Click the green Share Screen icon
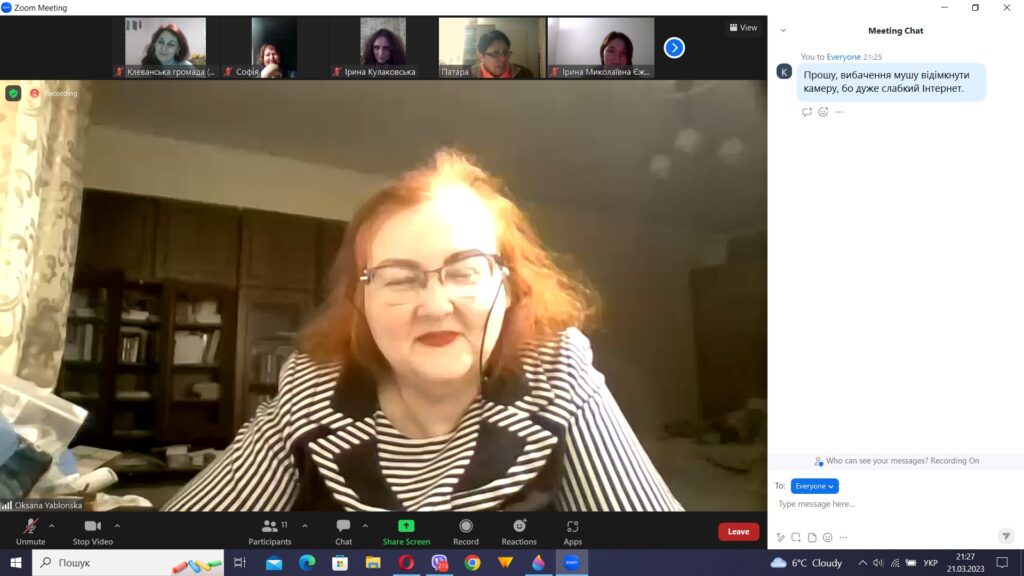The image size is (1024, 576). tap(406, 526)
